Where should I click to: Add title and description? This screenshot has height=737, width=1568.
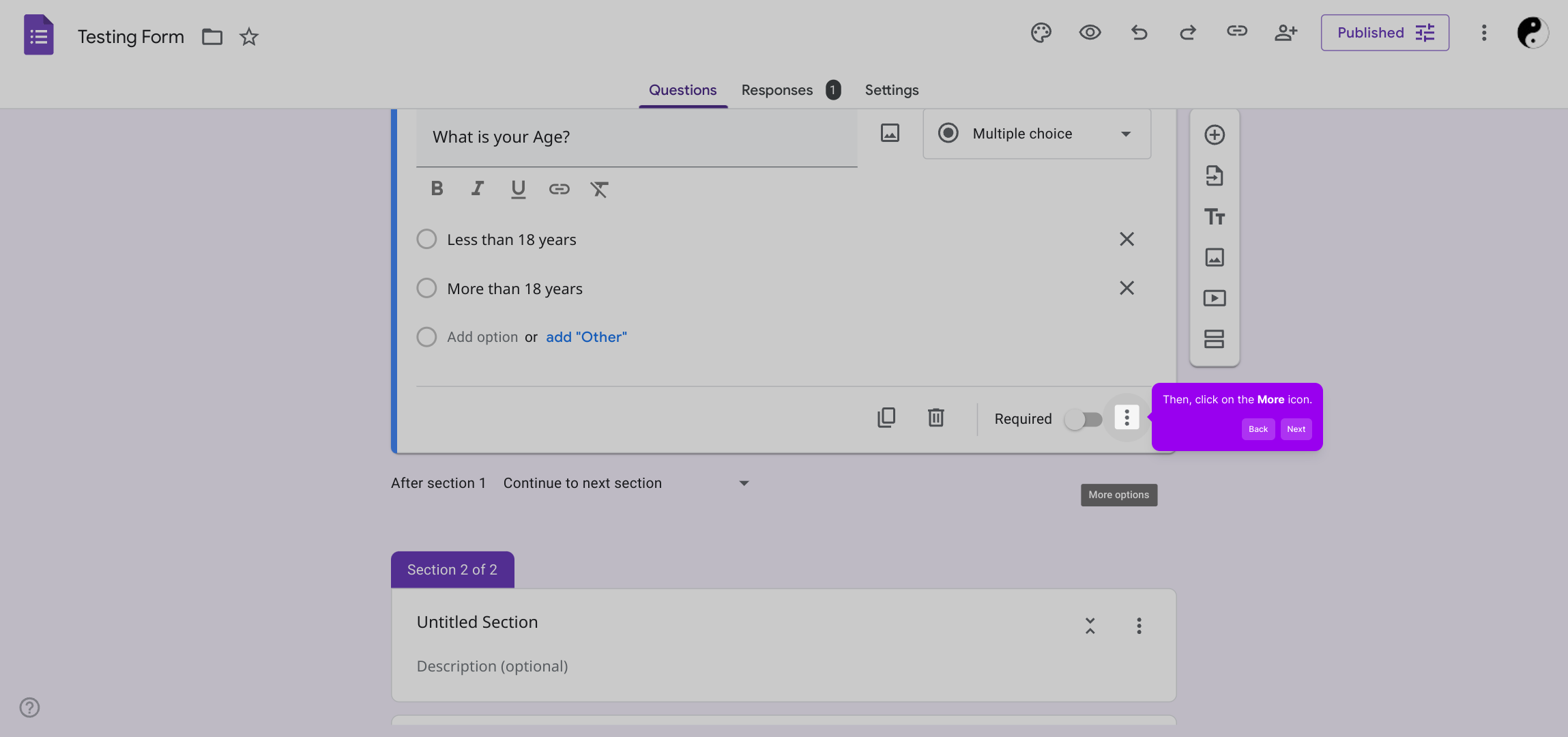click(1215, 216)
